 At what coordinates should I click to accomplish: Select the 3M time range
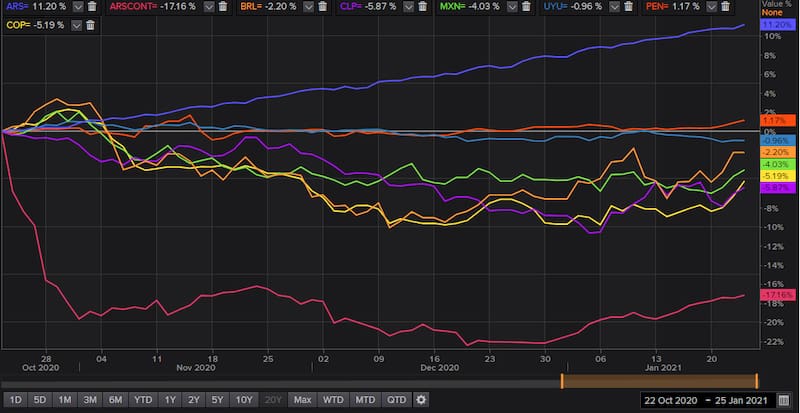click(x=92, y=400)
